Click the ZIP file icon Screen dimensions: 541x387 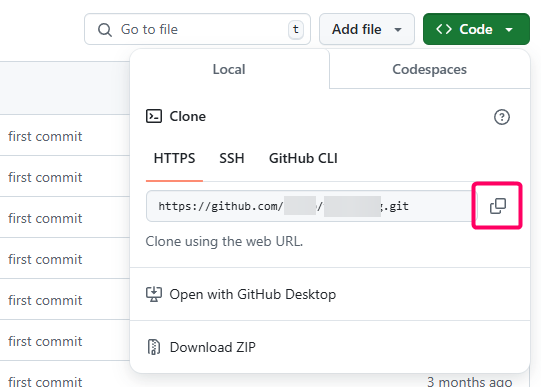pyautogui.click(x=154, y=347)
